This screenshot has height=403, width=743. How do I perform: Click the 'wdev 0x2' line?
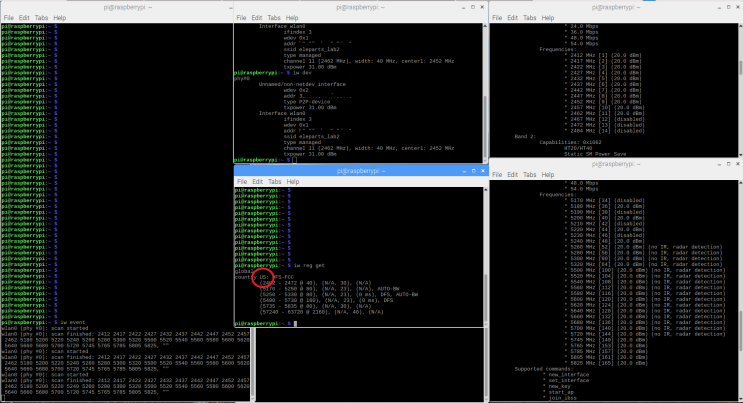point(296,90)
